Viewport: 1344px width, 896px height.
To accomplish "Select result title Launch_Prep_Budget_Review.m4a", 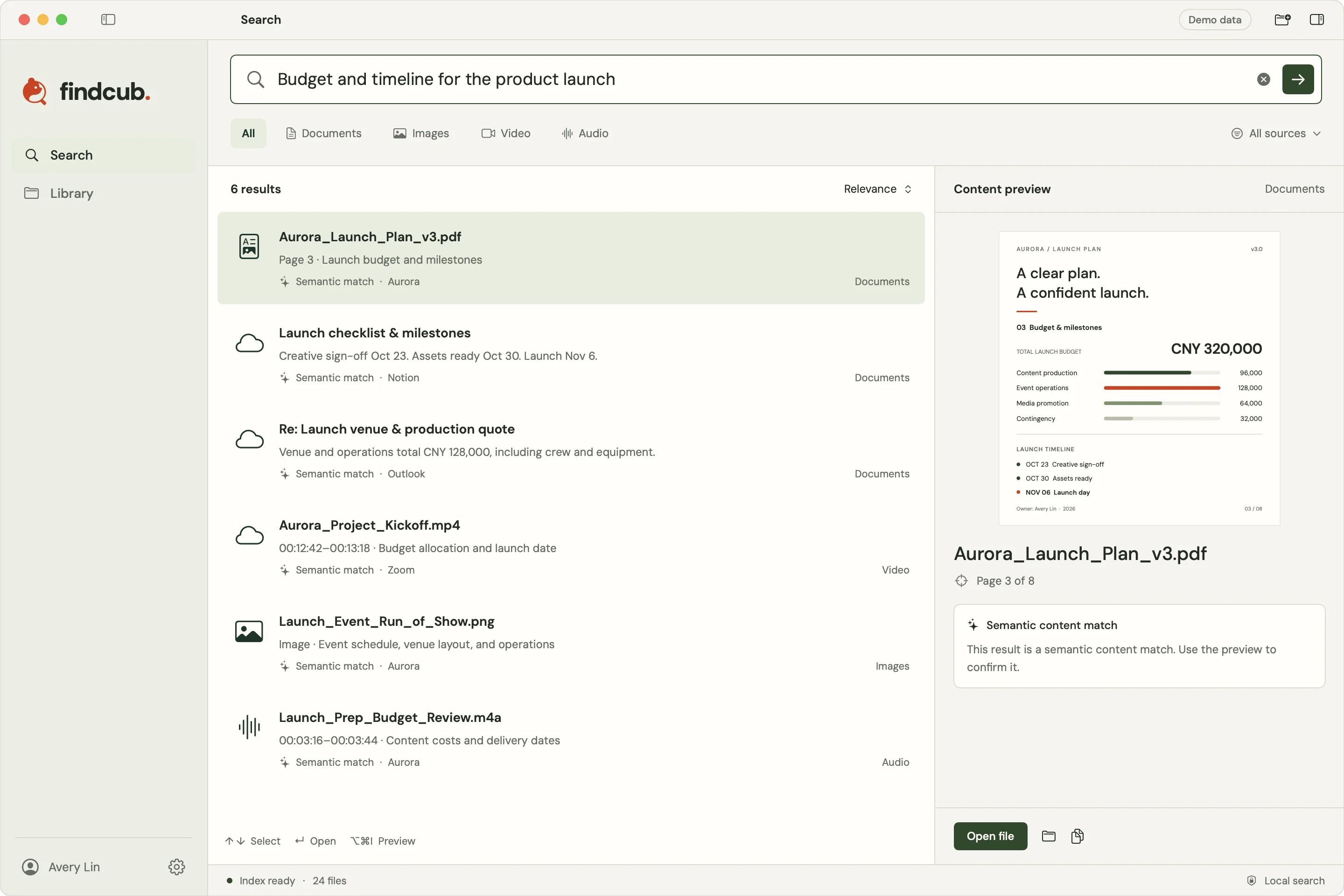I will [390, 717].
